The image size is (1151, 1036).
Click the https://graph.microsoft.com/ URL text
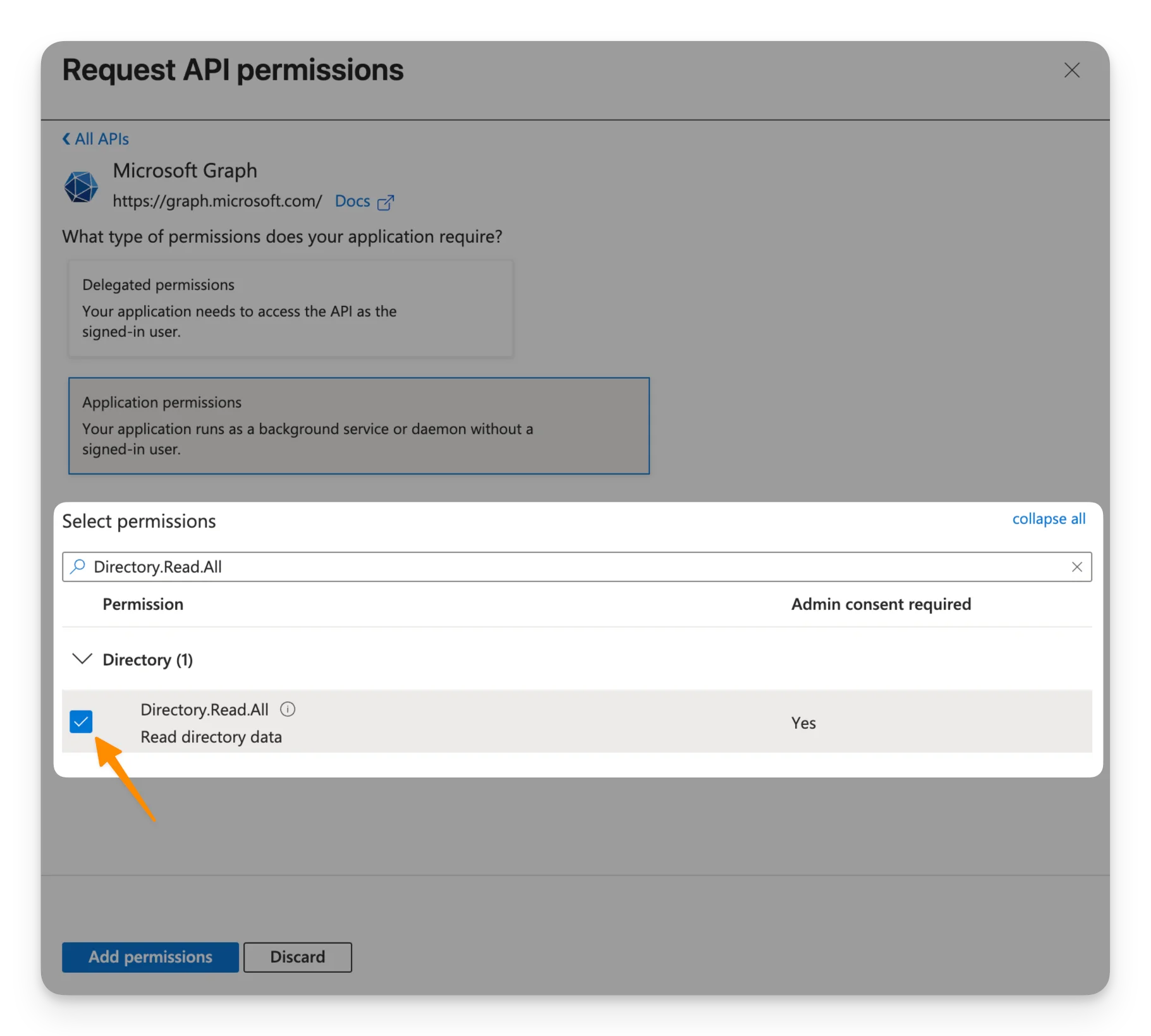tap(217, 201)
